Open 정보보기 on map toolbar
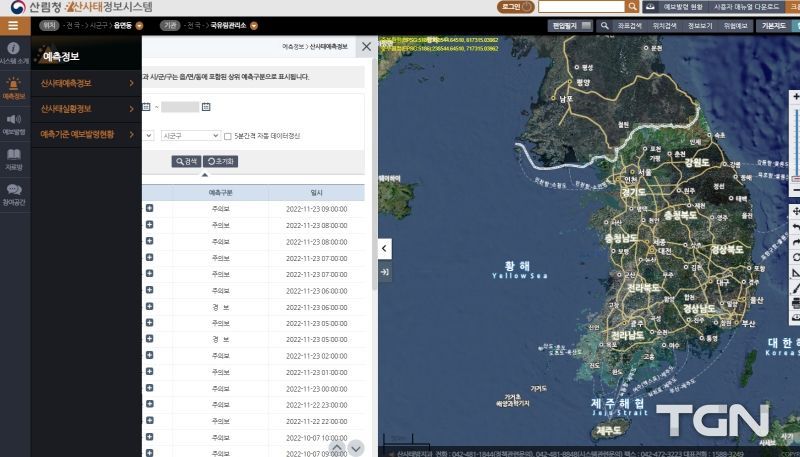 coord(700,26)
